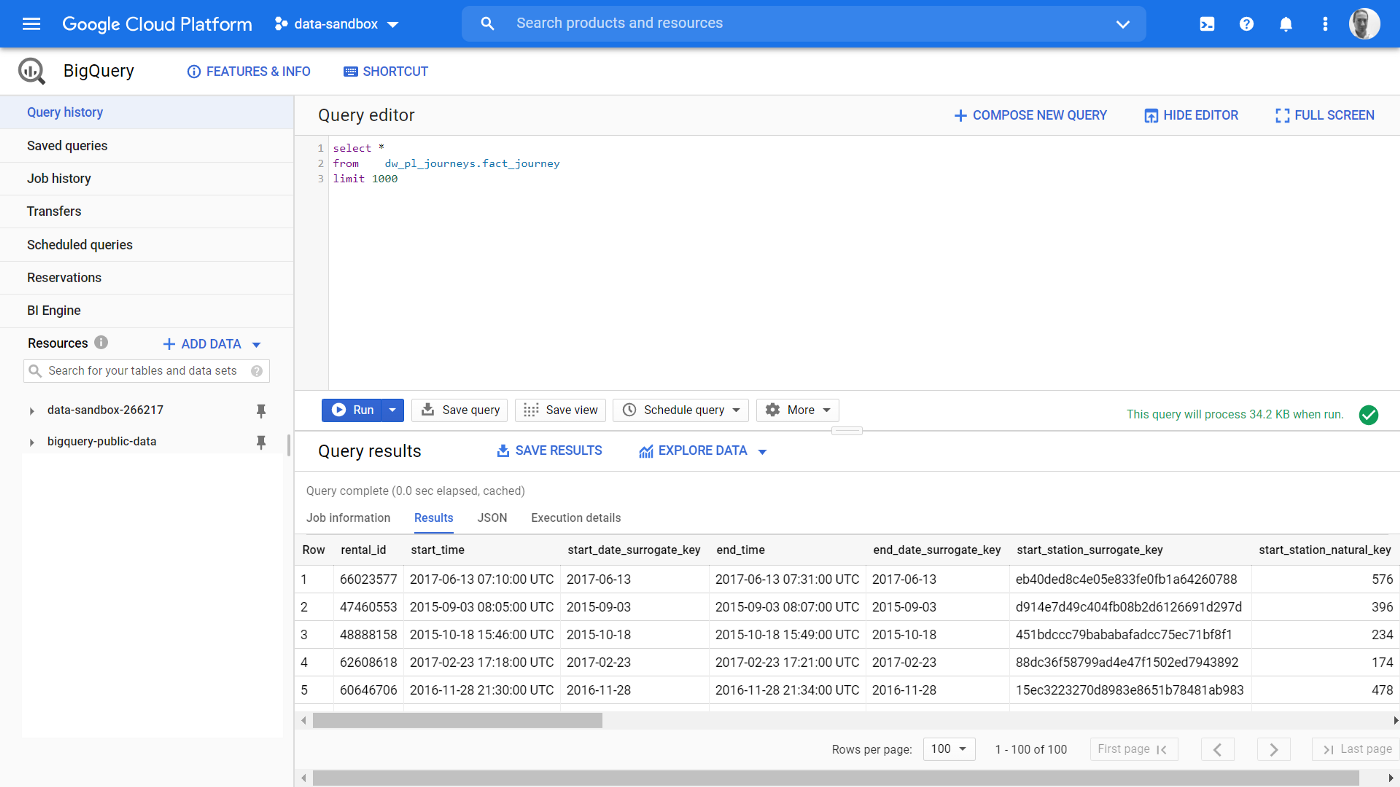Screen dimensions: 1400x787
Task: Switch to the Results tab
Action: tap(434, 518)
